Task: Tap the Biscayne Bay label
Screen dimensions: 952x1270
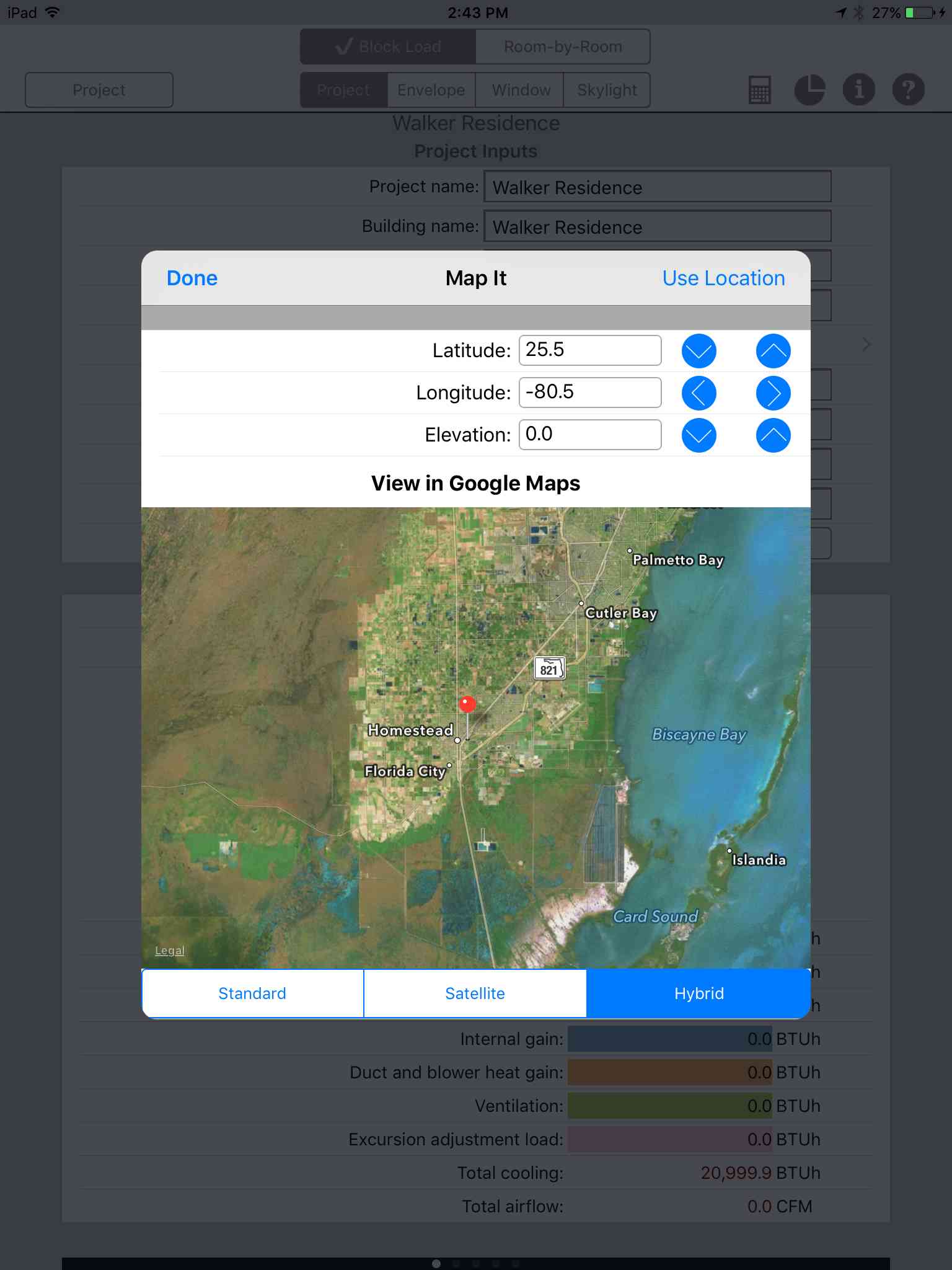Action: point(699,735)
